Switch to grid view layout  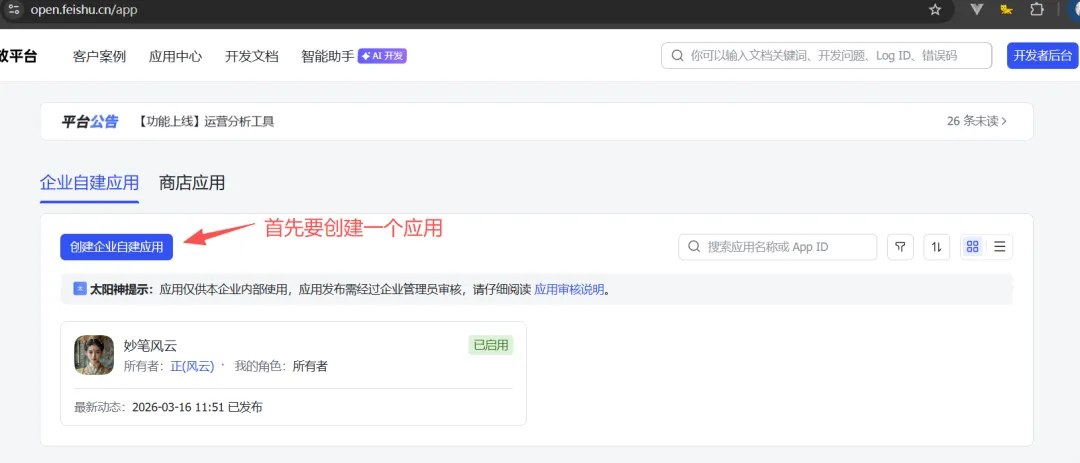click(973, 247)
